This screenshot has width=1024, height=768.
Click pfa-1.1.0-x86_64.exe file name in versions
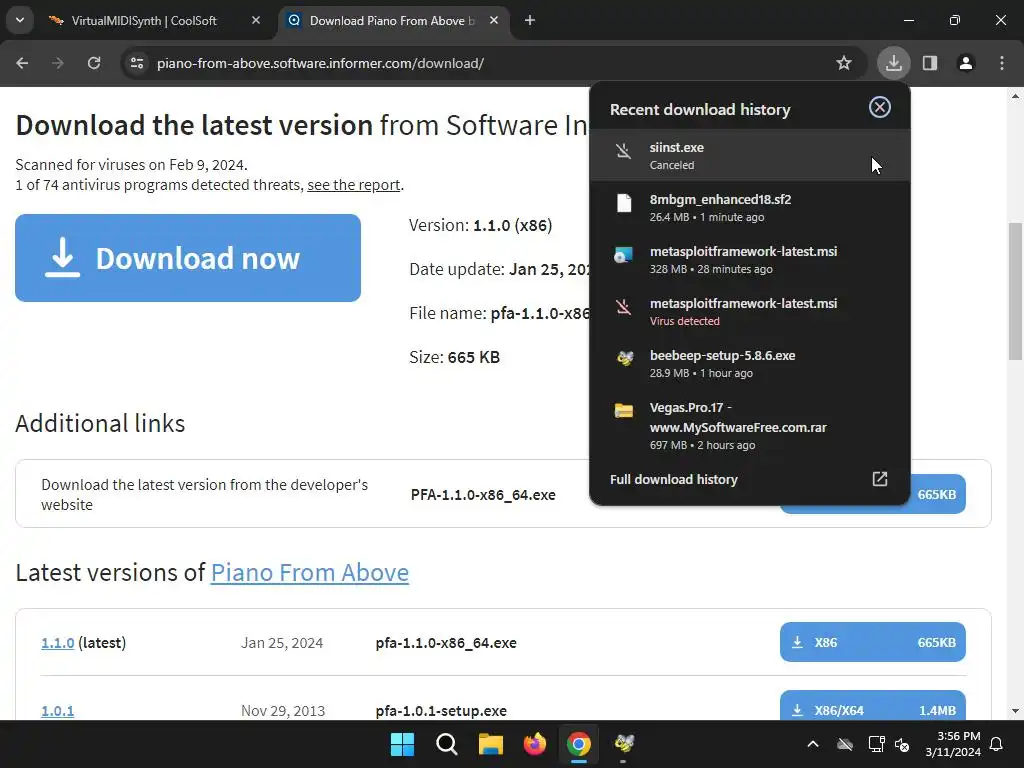[446, 643]
